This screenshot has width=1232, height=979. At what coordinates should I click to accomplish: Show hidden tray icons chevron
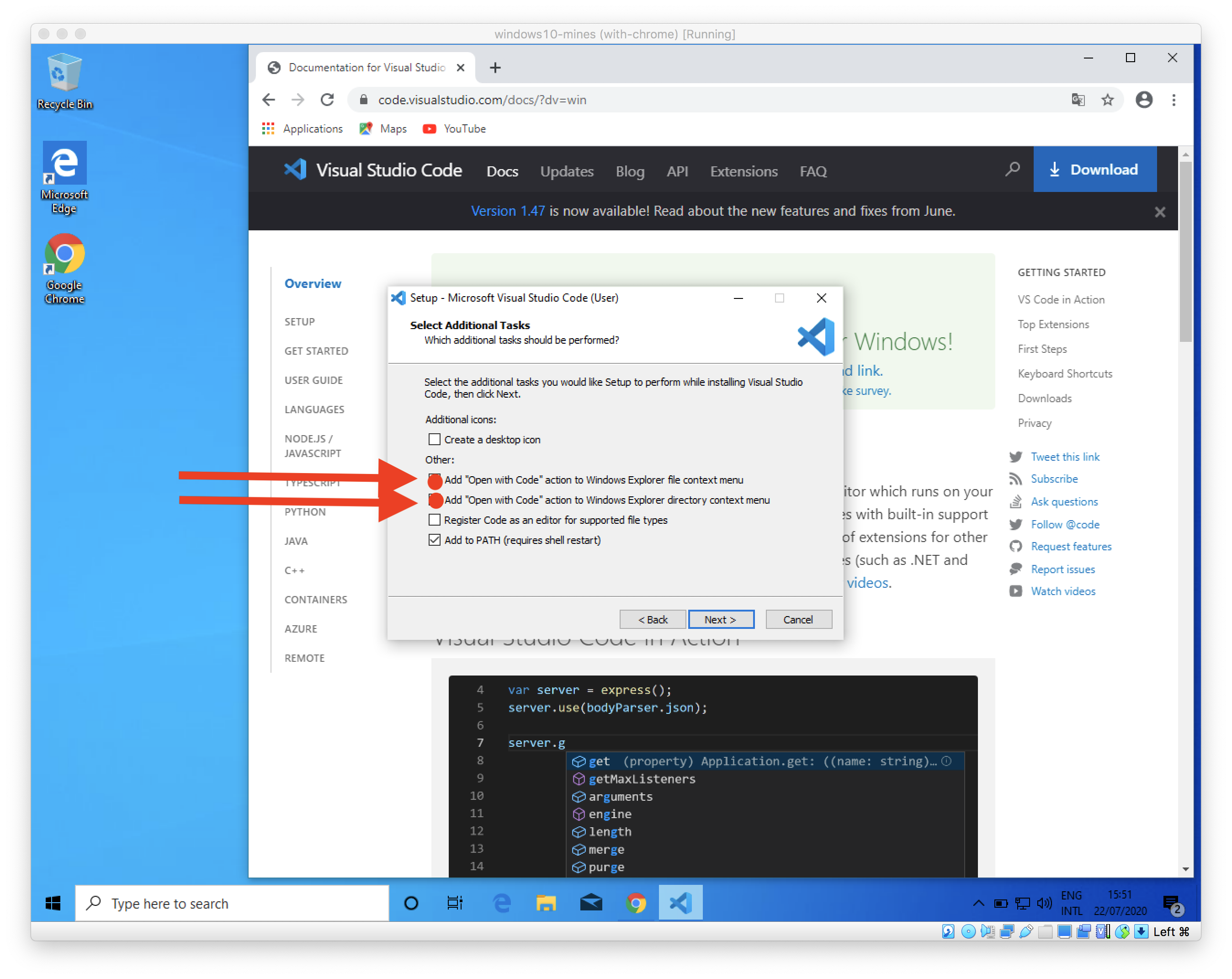[978, 903]
